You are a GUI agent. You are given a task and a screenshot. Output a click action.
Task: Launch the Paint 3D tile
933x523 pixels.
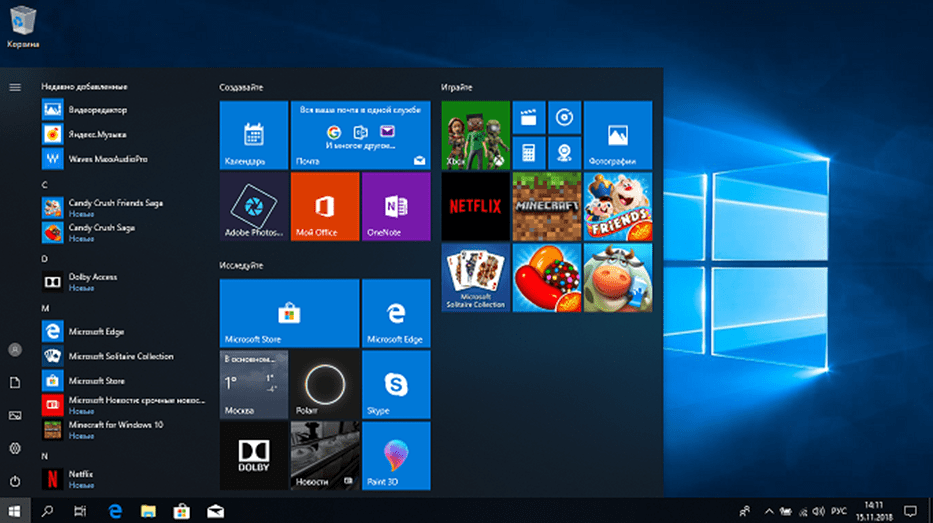(395, 455)
